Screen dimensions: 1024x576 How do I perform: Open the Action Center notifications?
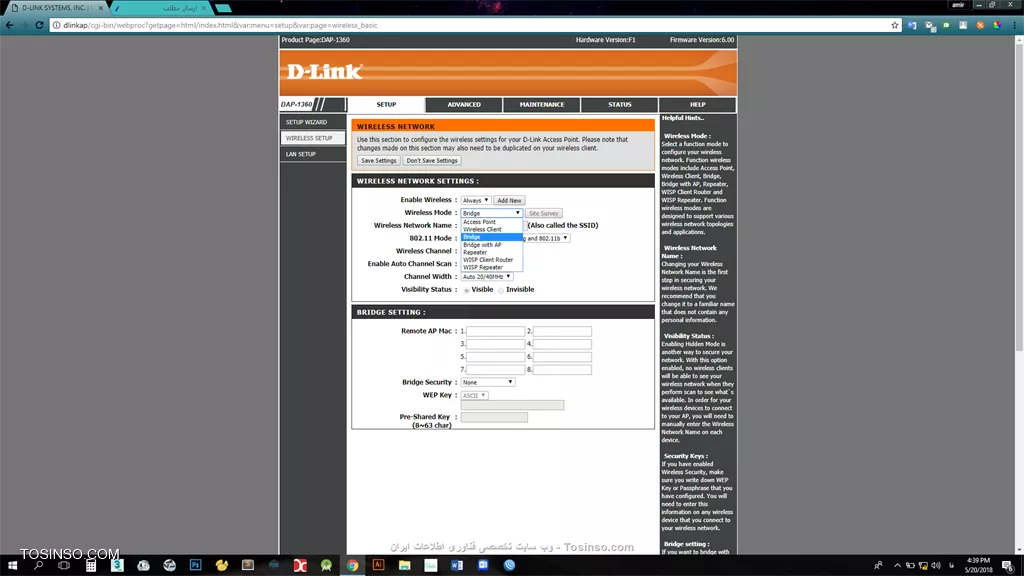pyautogui.click(x=1008, y=566)
